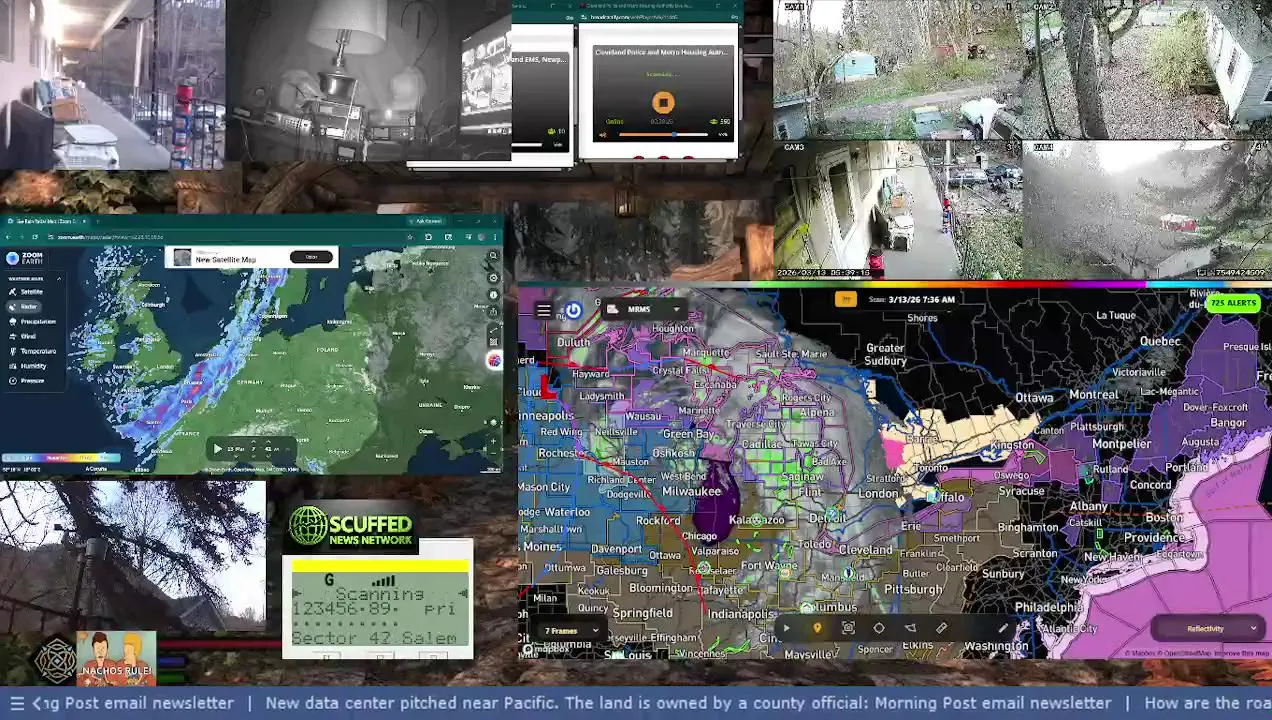The image size is (1272, 720).
Task: Play the Zoom Earth radar animation
Action: tap(218, 449)
